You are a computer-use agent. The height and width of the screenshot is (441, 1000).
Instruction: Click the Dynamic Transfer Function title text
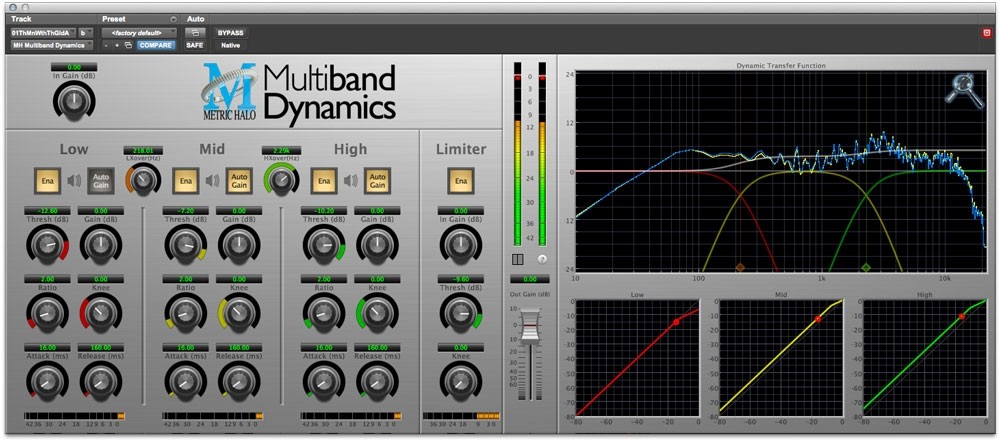point(781,66)
